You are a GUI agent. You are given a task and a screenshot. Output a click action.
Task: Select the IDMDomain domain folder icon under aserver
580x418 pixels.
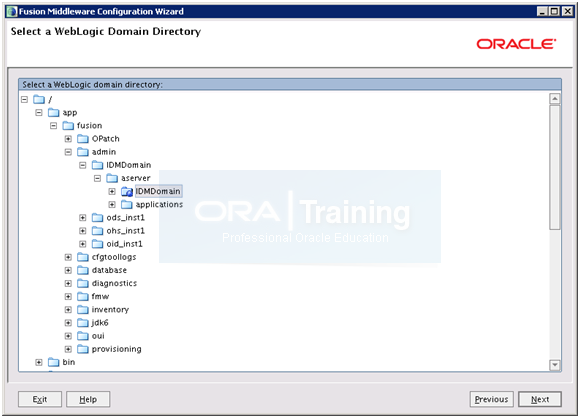point(127,192)
